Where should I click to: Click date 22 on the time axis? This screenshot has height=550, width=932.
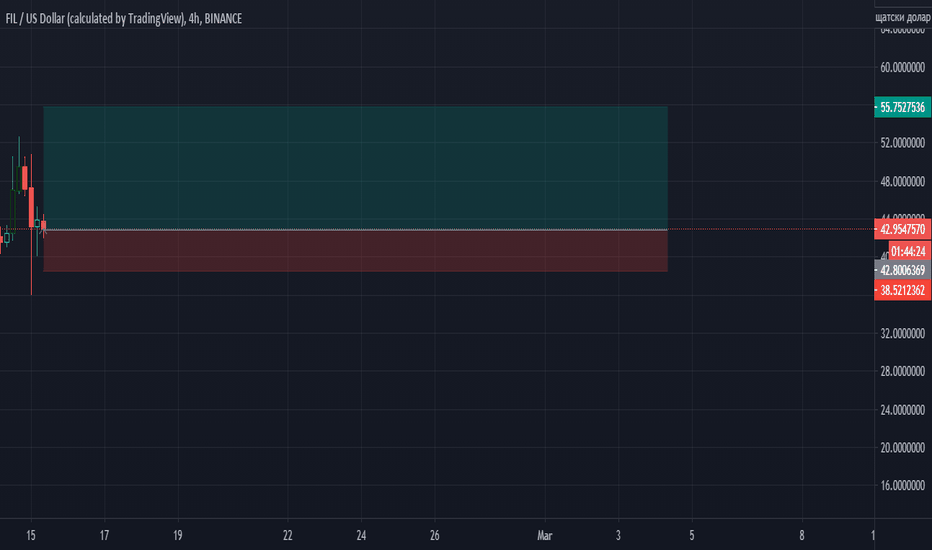(x=288, y=536)
